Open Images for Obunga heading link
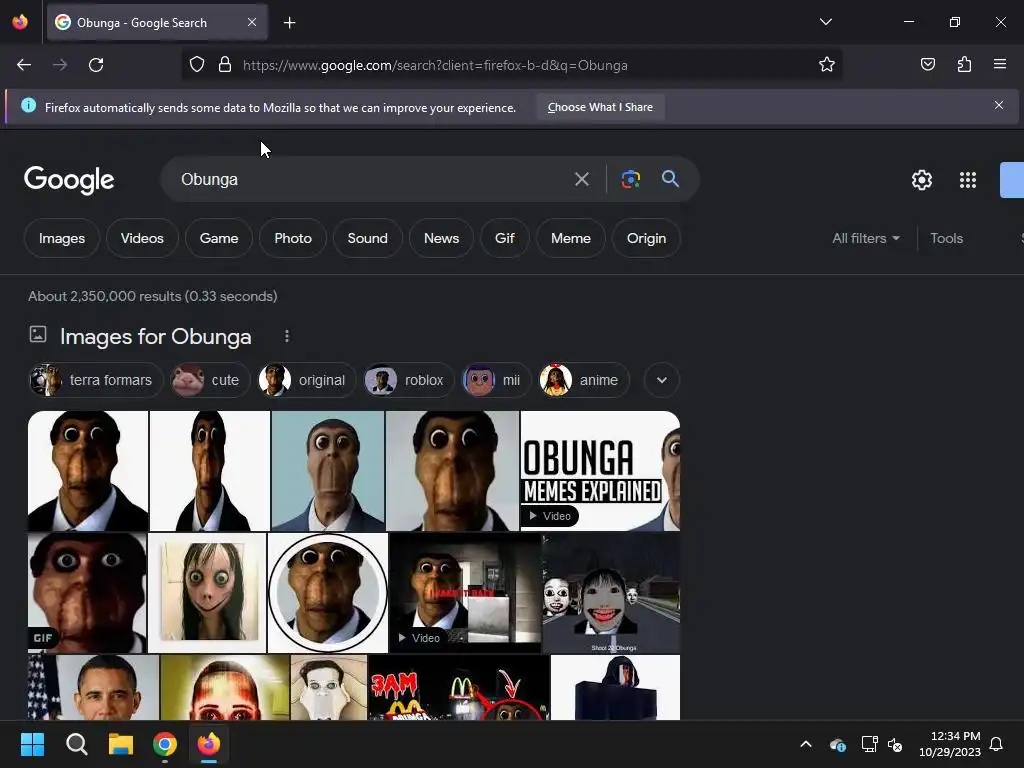The image size is (1024, 768). pos(155,336)
